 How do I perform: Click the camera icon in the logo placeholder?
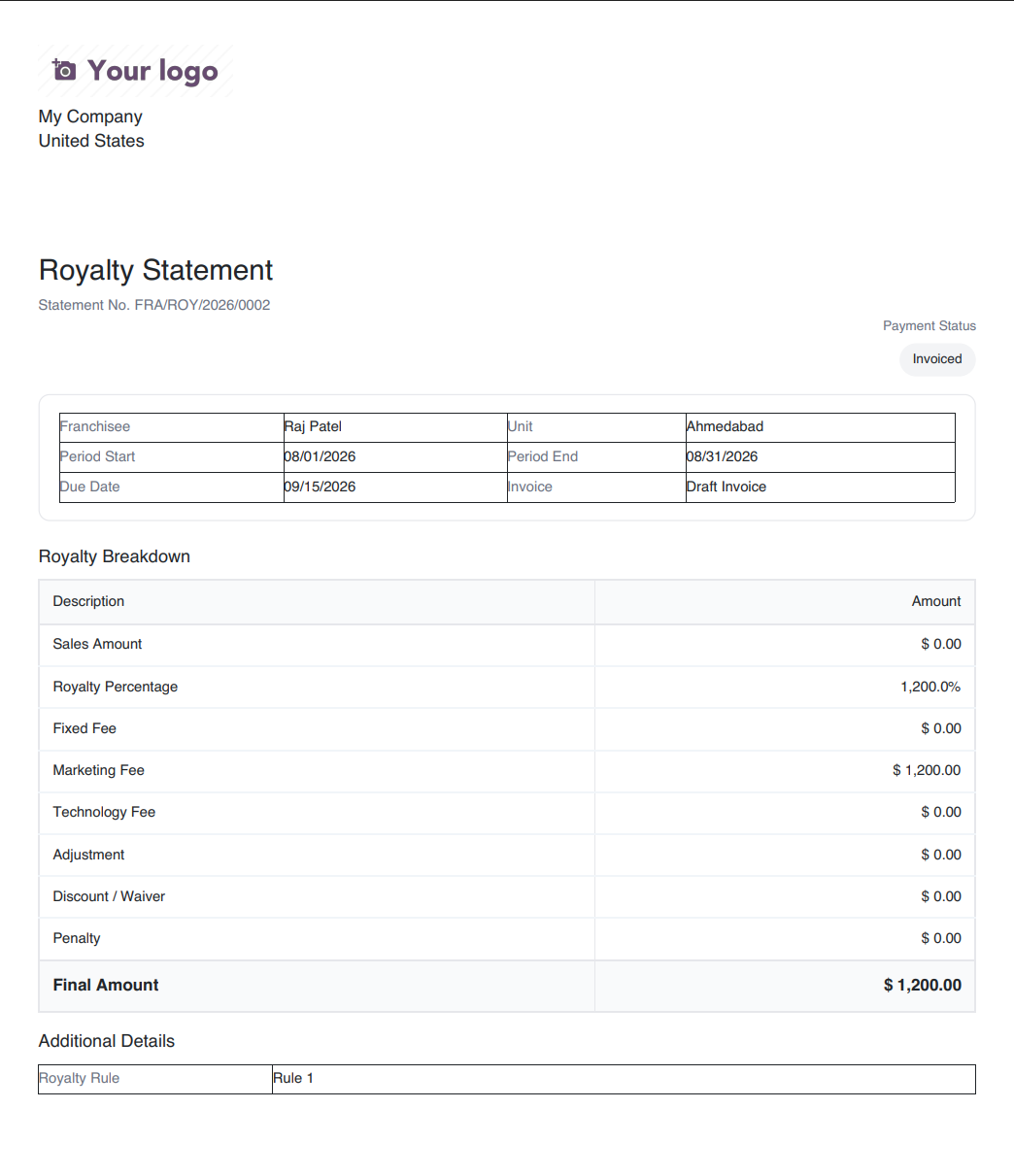[64, 70]
